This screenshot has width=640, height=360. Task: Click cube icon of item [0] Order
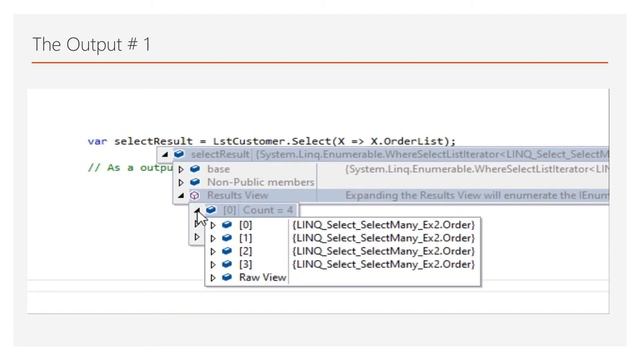[x=227, y=224]
